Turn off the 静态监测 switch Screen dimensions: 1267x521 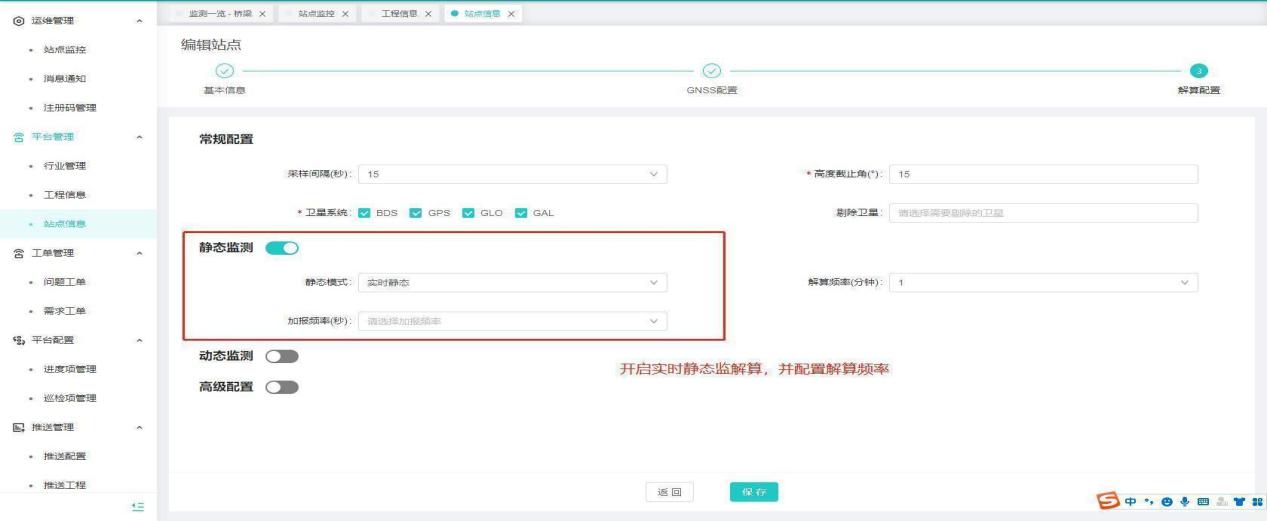point(282,248)
